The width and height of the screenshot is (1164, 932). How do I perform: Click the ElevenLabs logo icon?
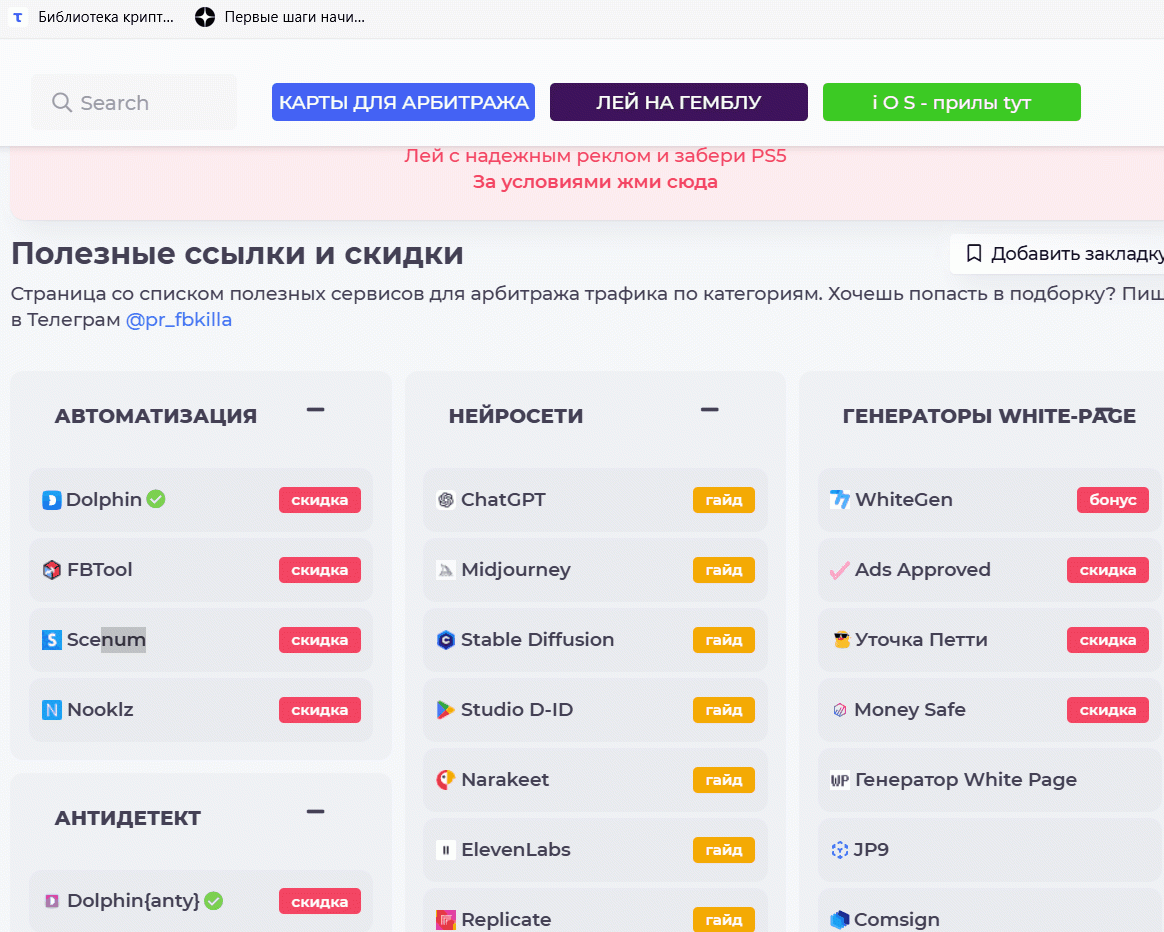pos(445,850)
